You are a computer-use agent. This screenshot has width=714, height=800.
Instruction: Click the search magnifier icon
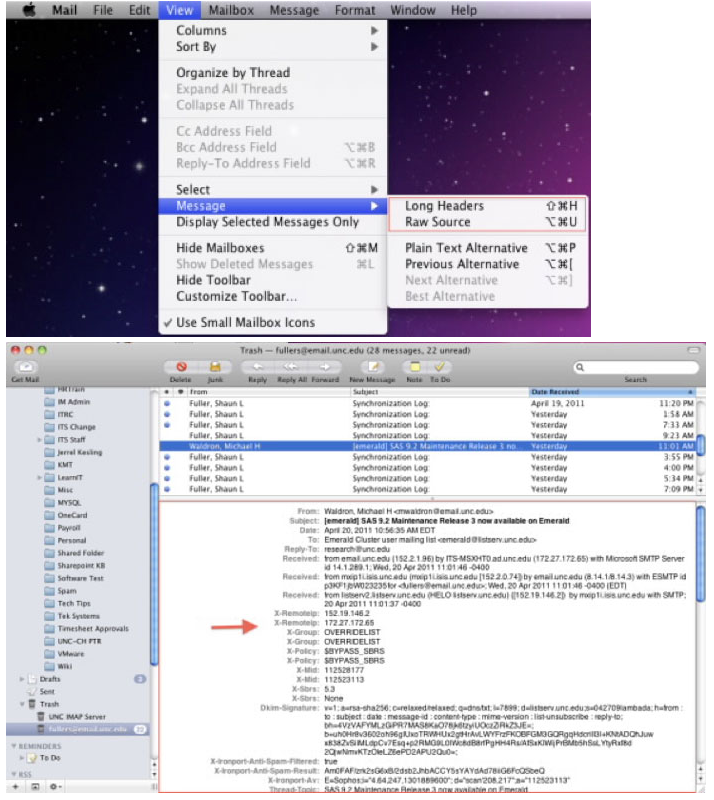(580, 368)
